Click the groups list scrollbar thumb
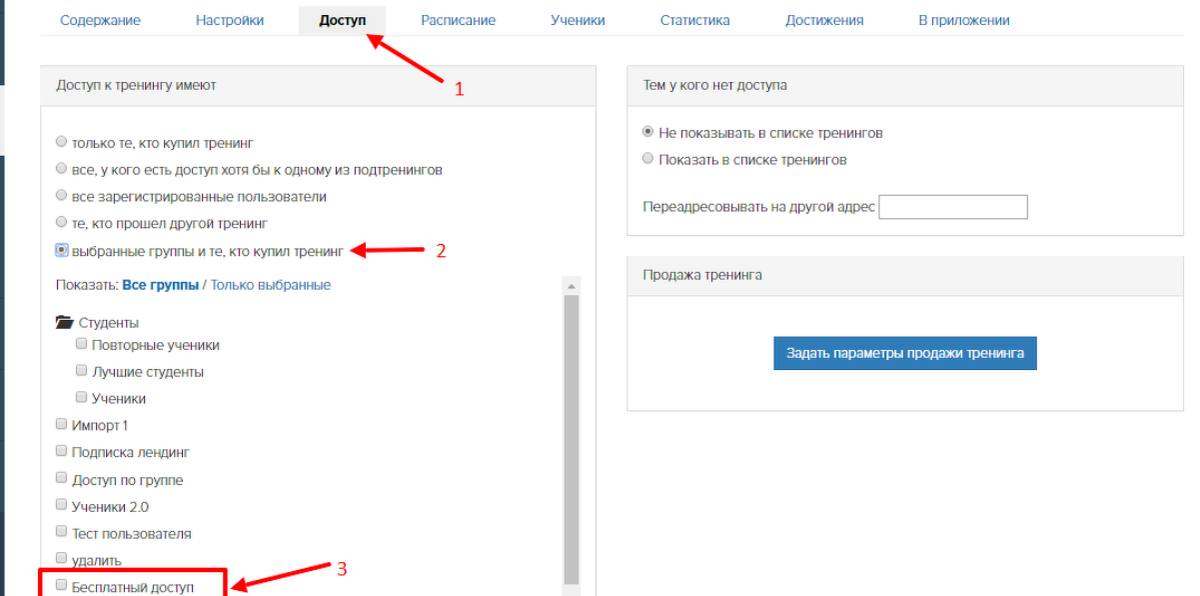The image size is (1200, 596). (x=572, y=440)
